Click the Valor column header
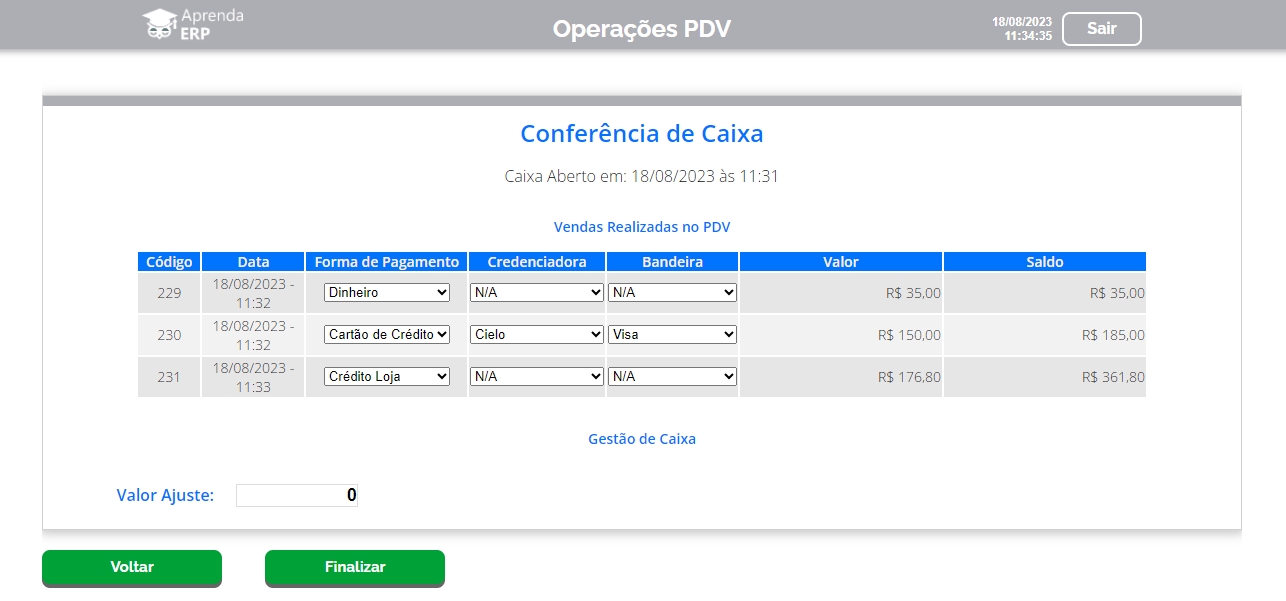 (840, 262)
